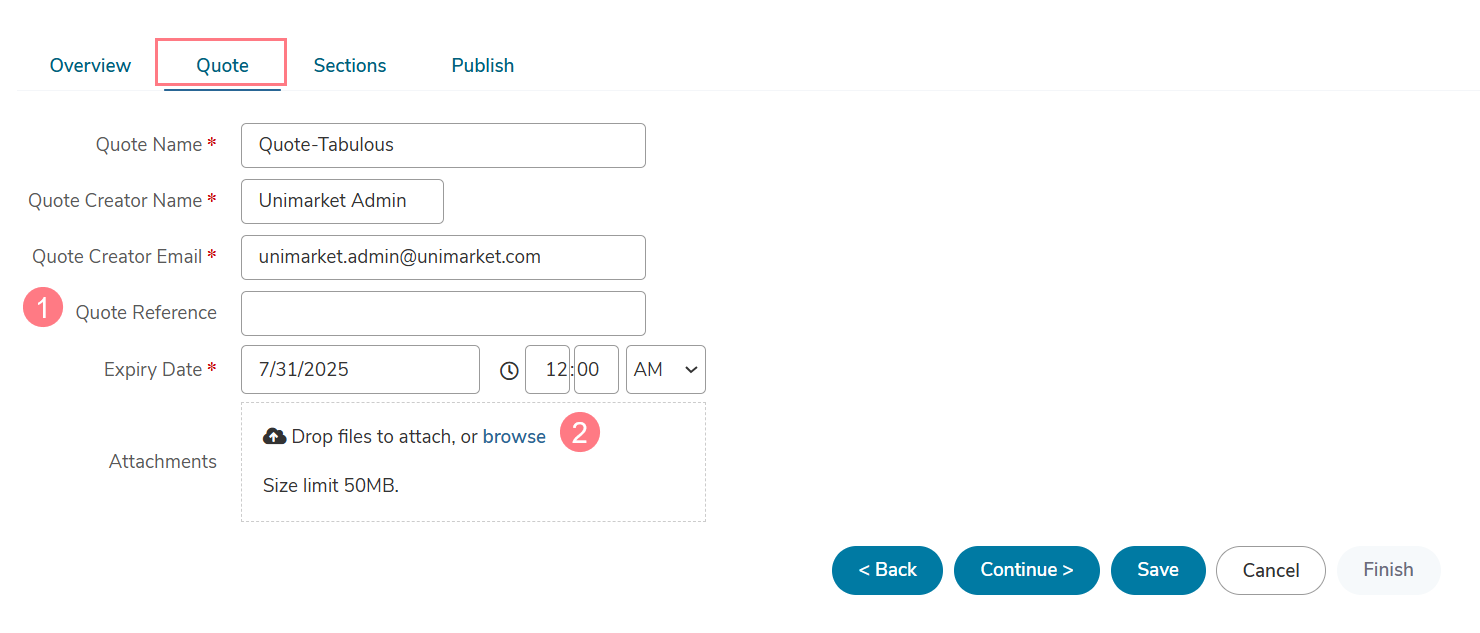Open the Sections tab

click(350, 65)
